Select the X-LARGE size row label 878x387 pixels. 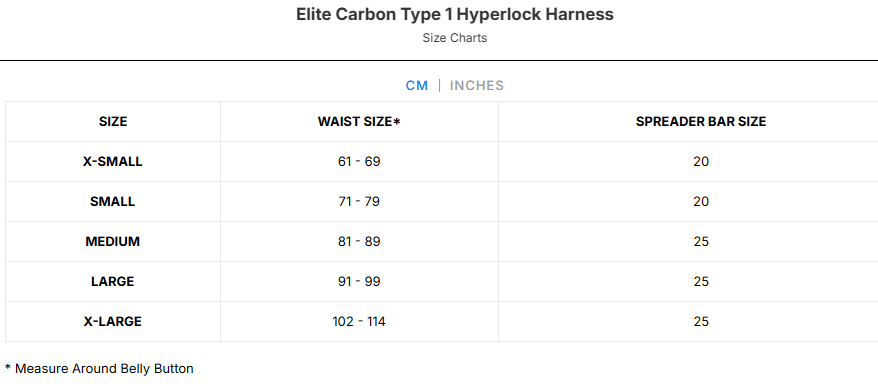(x=113, y=322)
